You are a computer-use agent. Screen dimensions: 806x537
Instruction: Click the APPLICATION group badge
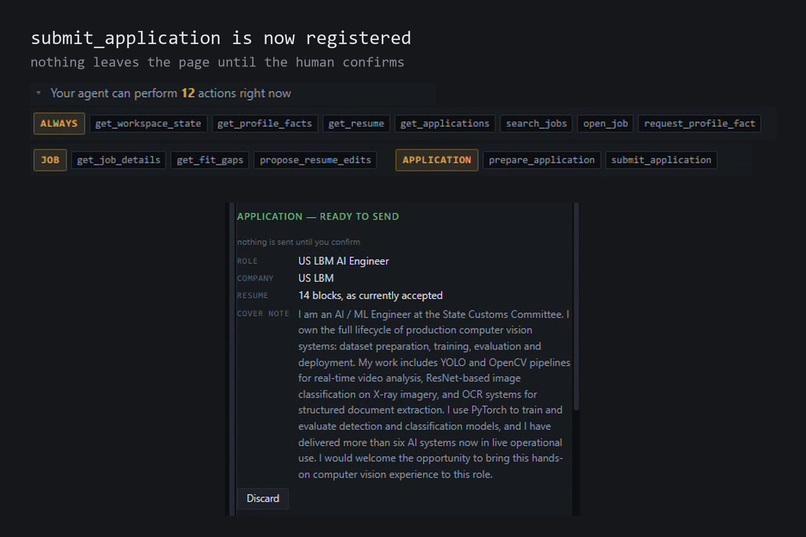436,160
